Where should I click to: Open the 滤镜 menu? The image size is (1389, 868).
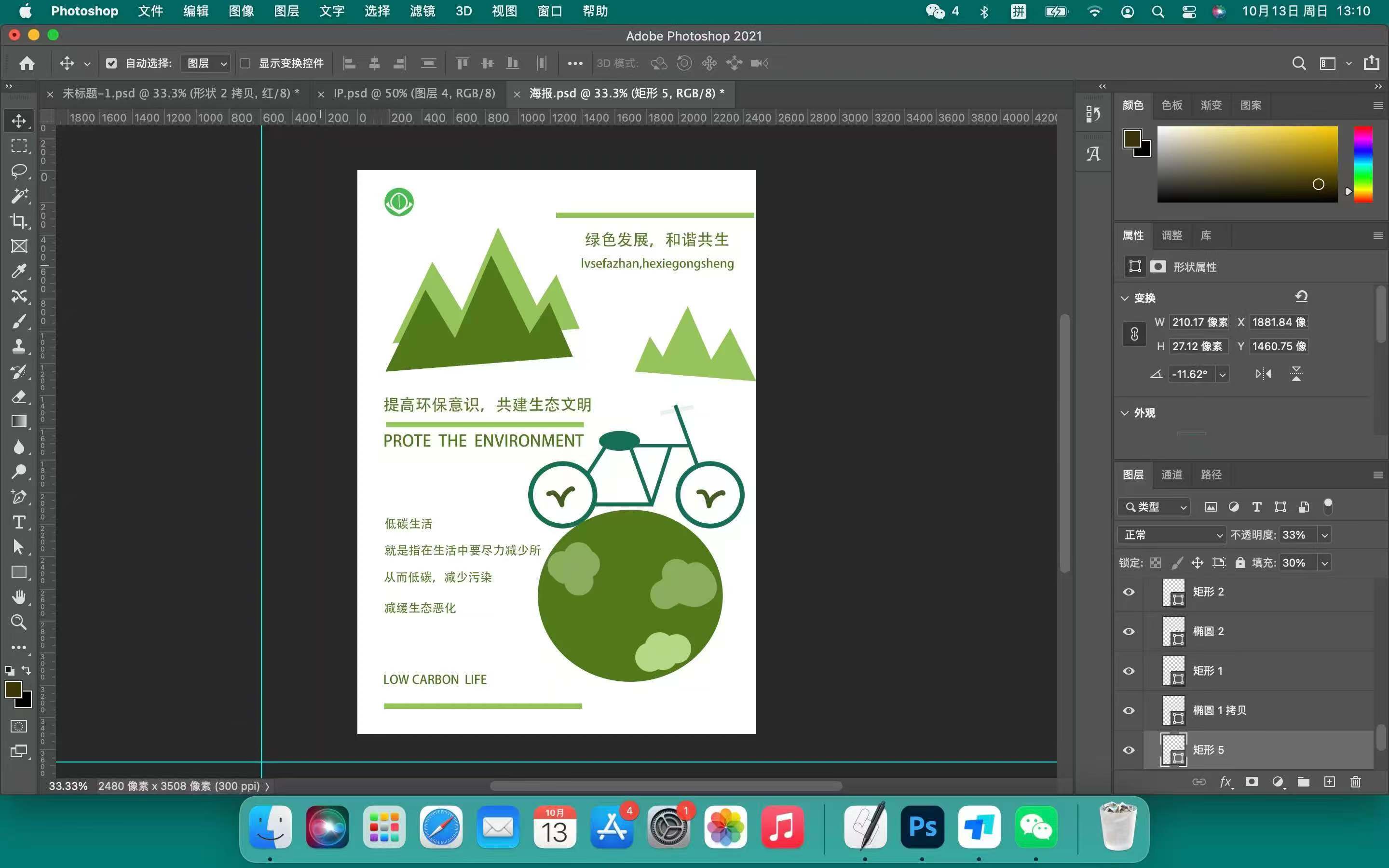point(422,11)
